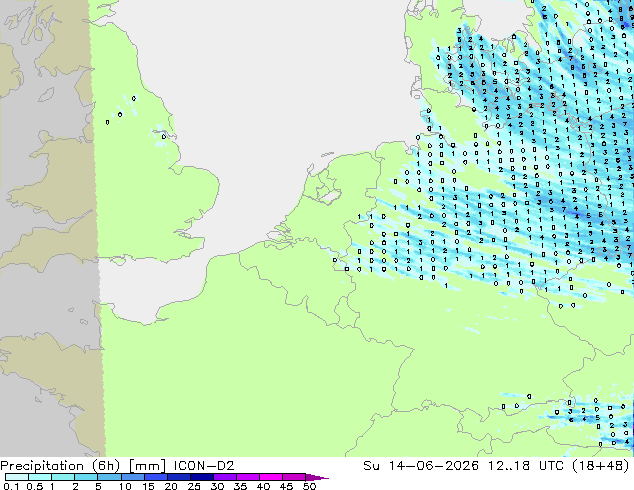Pick the 15–20 mm legend color box
634x490 pixels.
[155, 477]
